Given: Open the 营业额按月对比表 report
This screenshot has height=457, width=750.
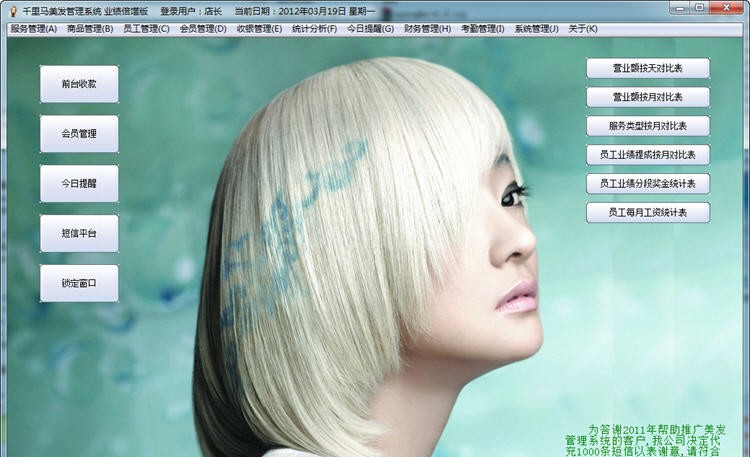Looking at the screenshot, I should coord(648,97).
